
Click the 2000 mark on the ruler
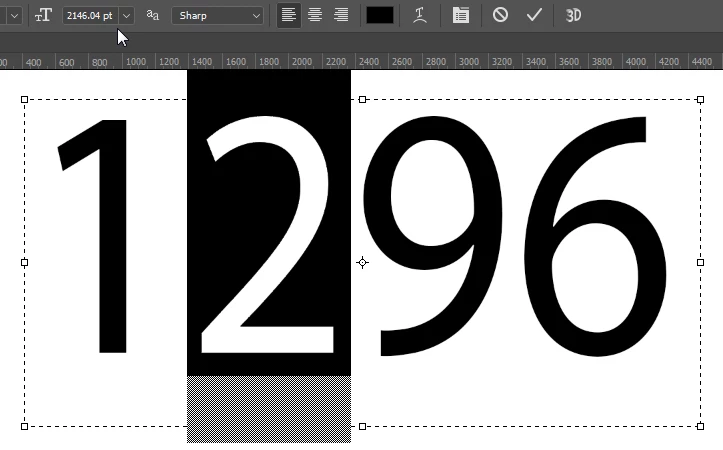pos(302,62)
